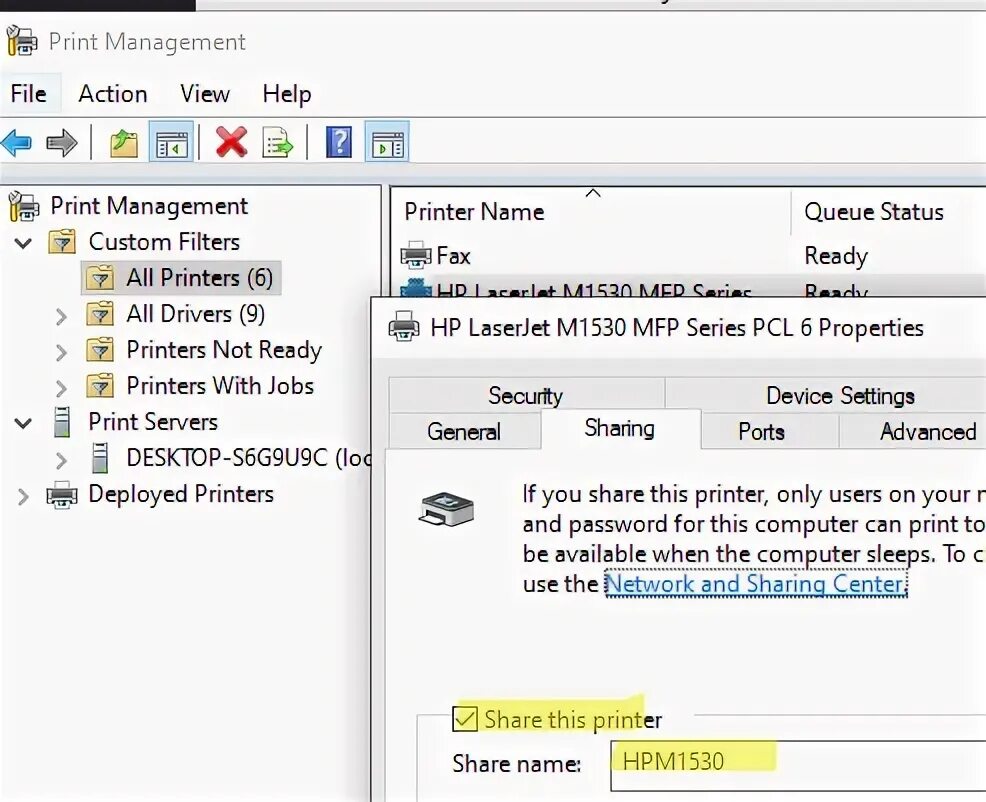Viewport: 986px width, 802px height.
Task: Click the Fax printer icon in list
Action: (x=416, y=256)
